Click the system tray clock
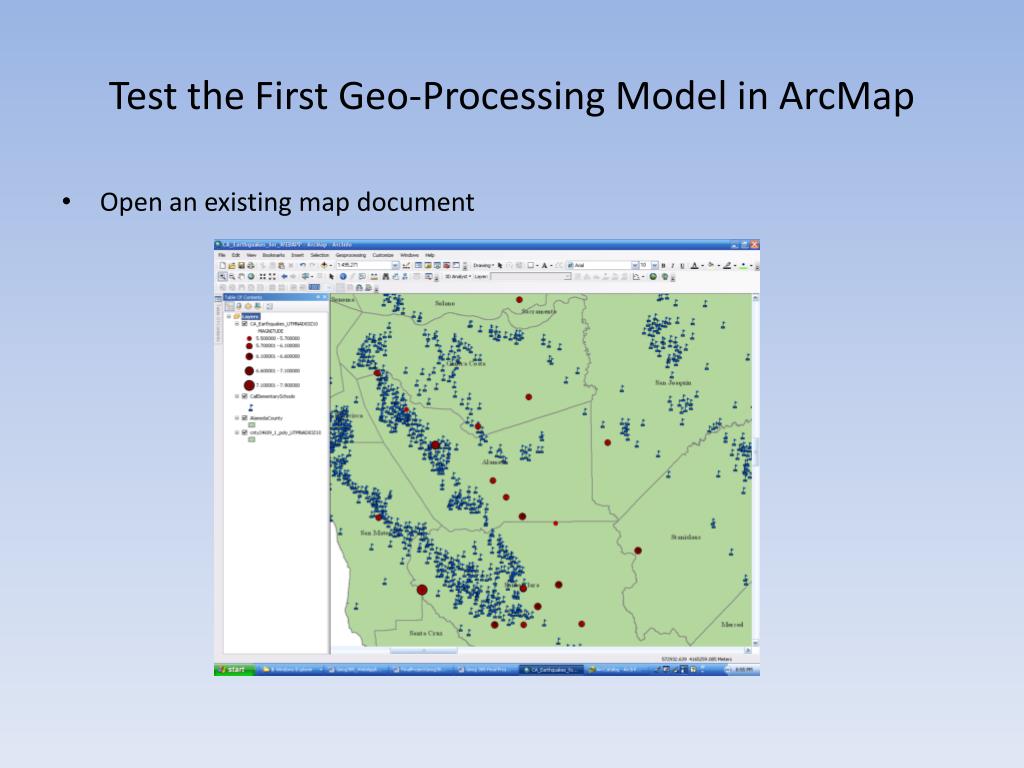The image size is (1024, 768). 743,669
